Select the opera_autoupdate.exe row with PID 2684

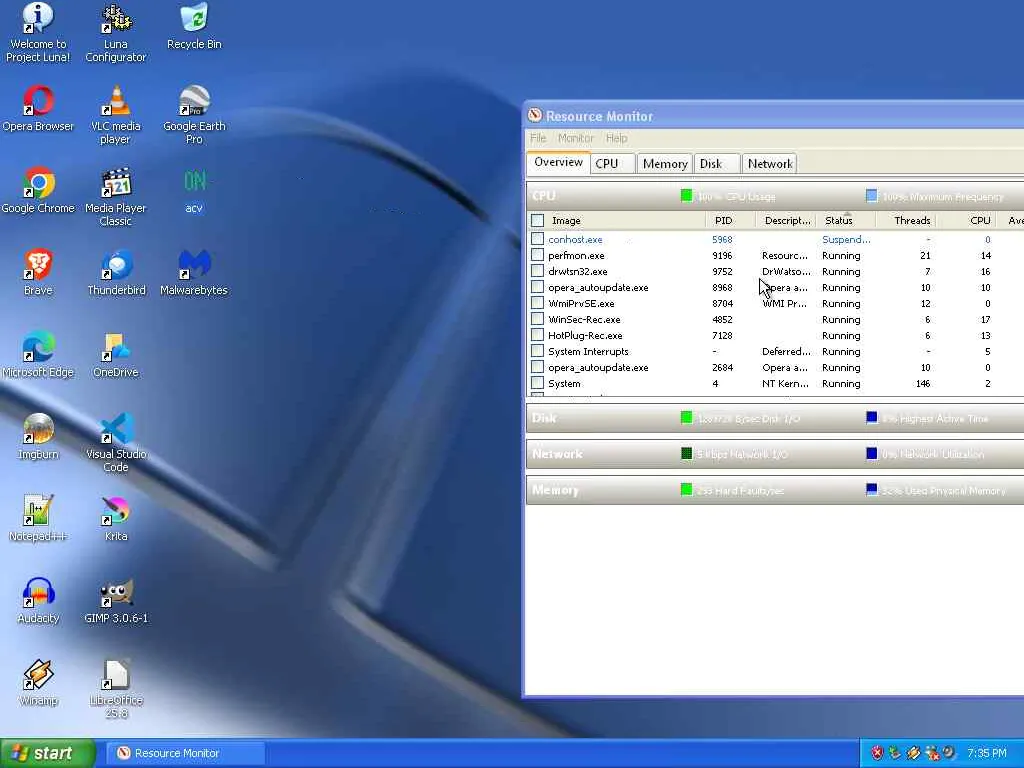tap(775, 368)
